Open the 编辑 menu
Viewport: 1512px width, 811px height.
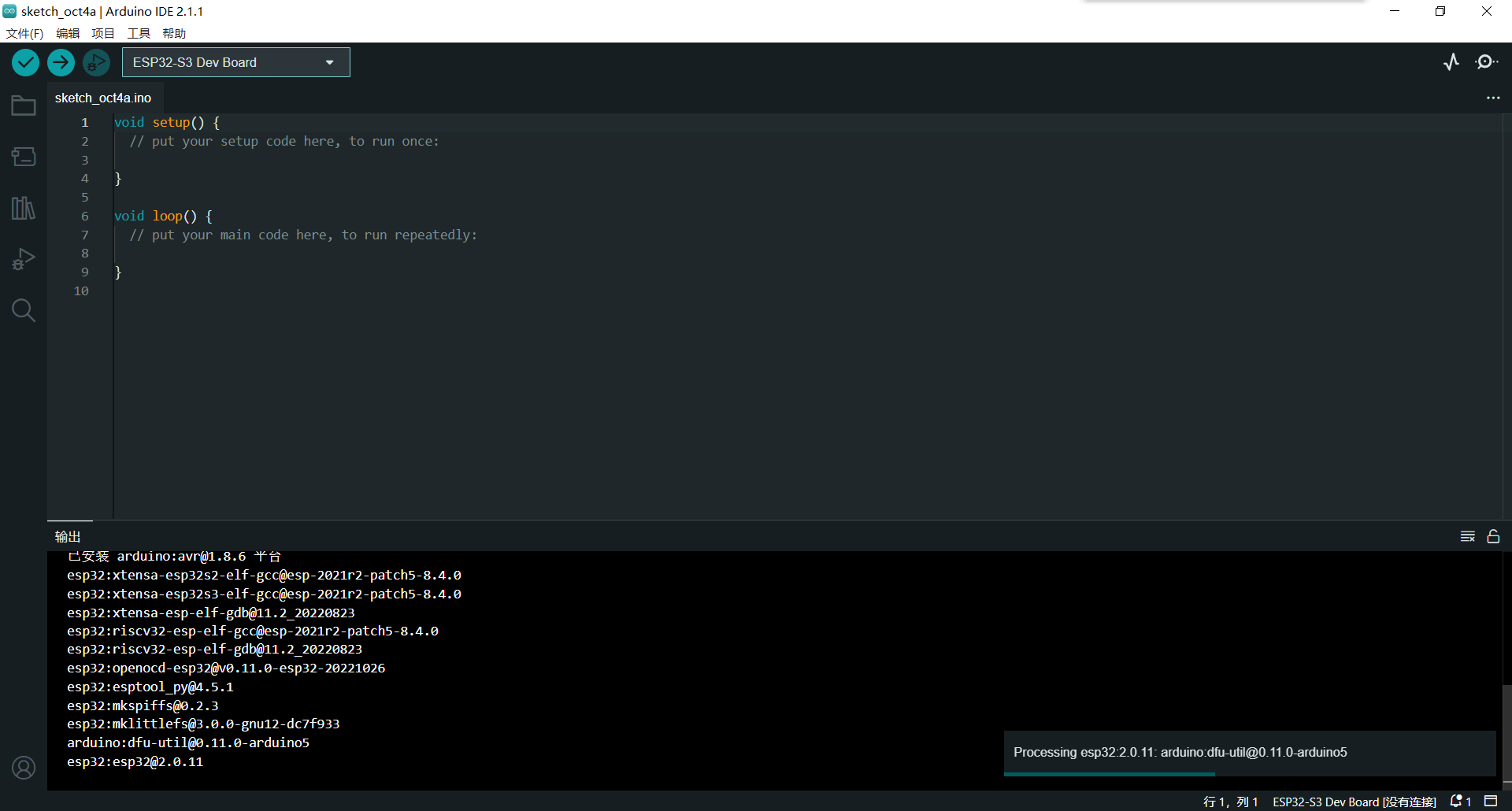coord(68,33)
